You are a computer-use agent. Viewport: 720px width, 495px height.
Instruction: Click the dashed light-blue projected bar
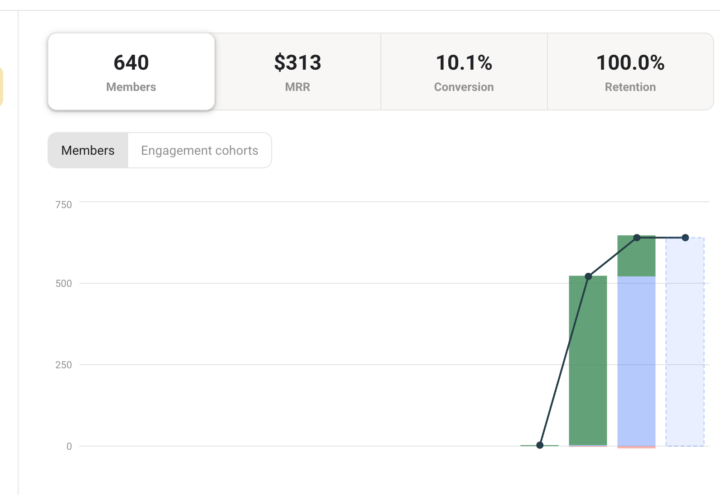[x=685, y=342]
